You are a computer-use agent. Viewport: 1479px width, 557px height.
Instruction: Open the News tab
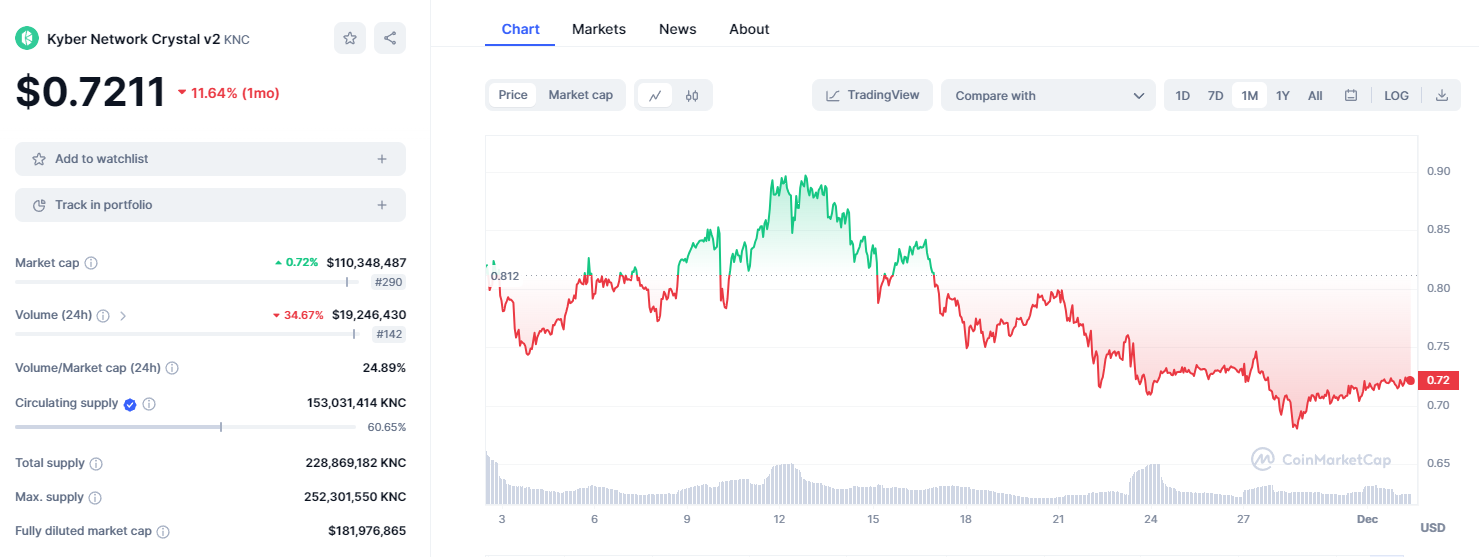point(677,29)
